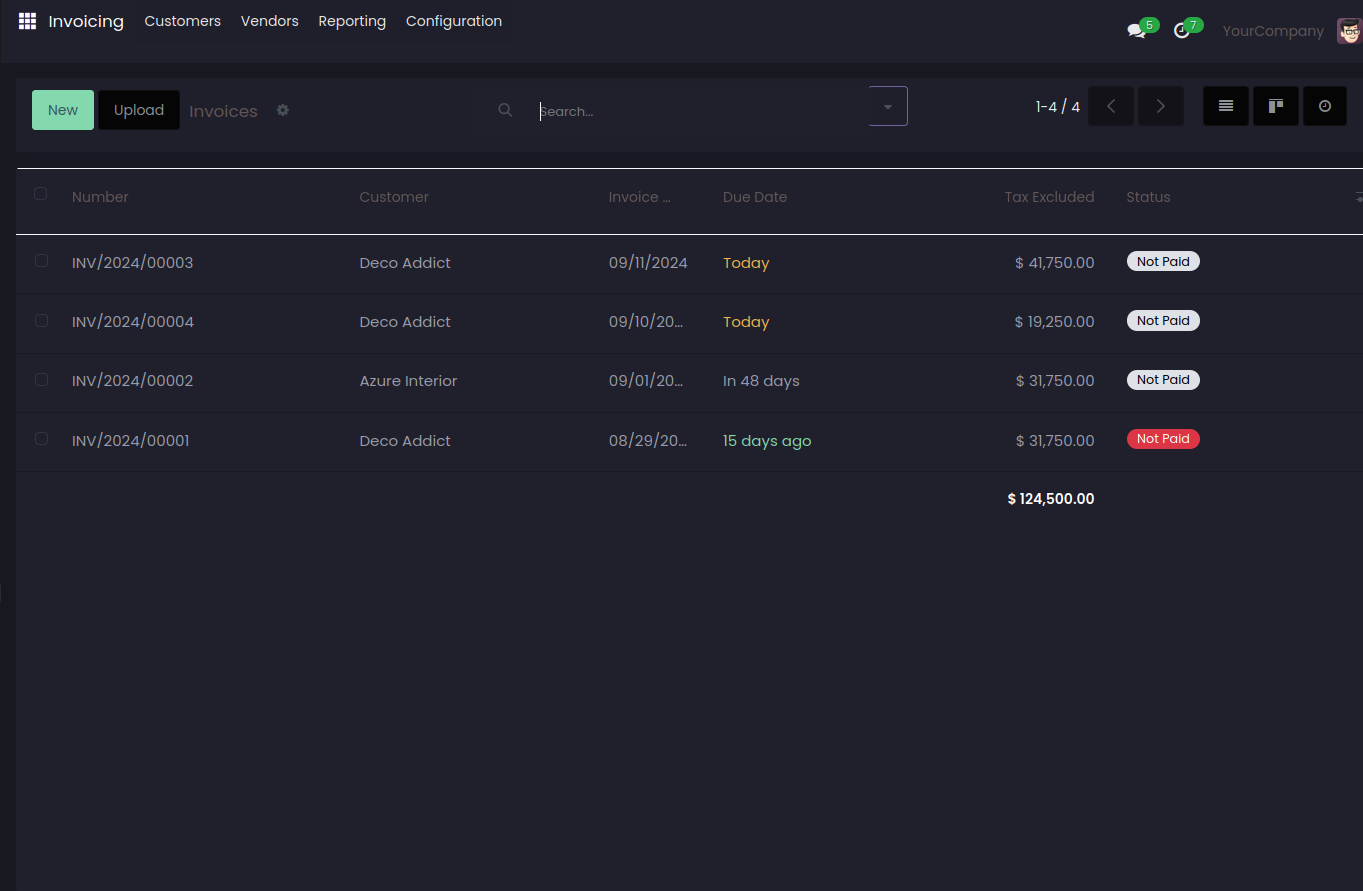Check the box for INV/2024/00003
Viewport: 1363px width, 891px height.
[41, 261]
